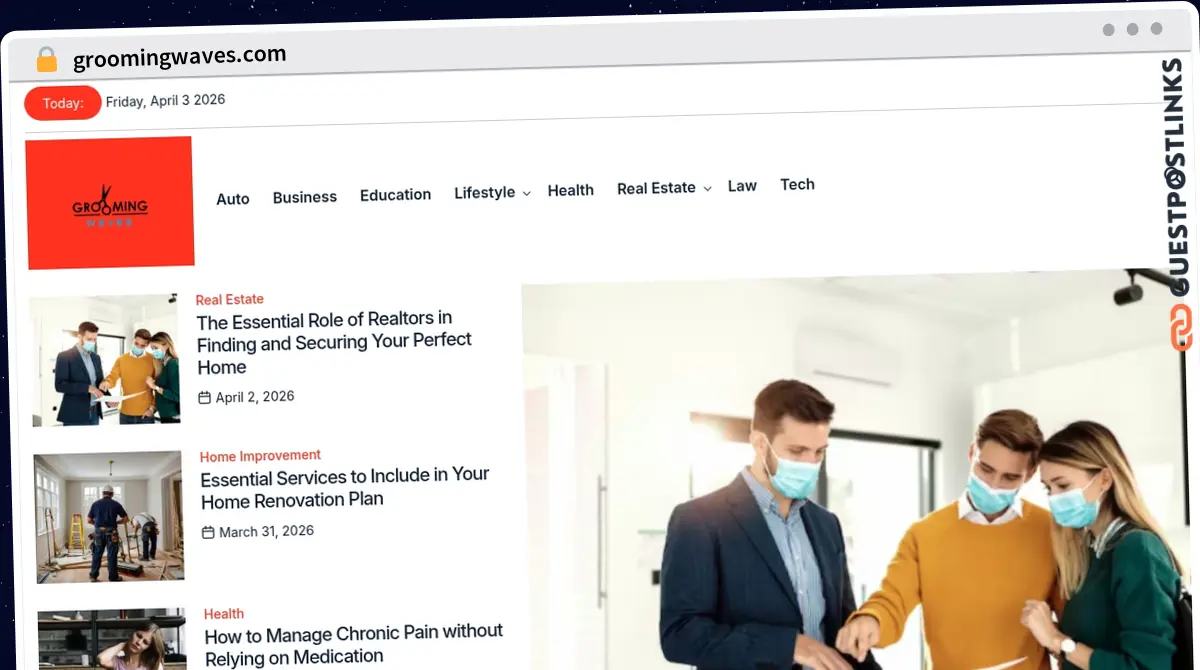
Task: Click the chronic pain article thumbnail
Action: 113,640
